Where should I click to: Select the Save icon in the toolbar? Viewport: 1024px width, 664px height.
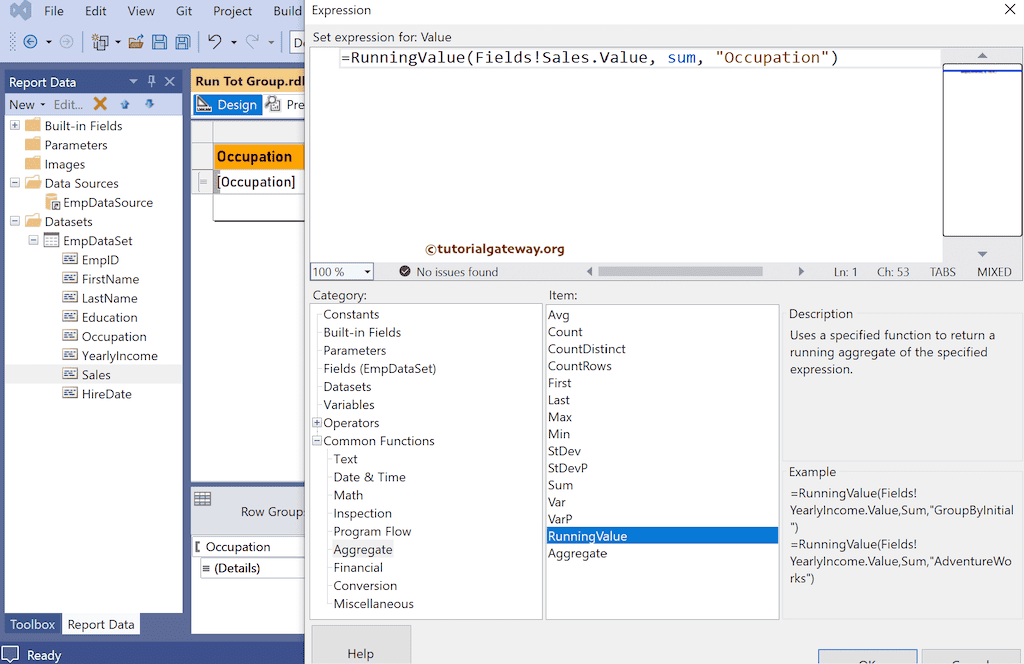point(160,42)
